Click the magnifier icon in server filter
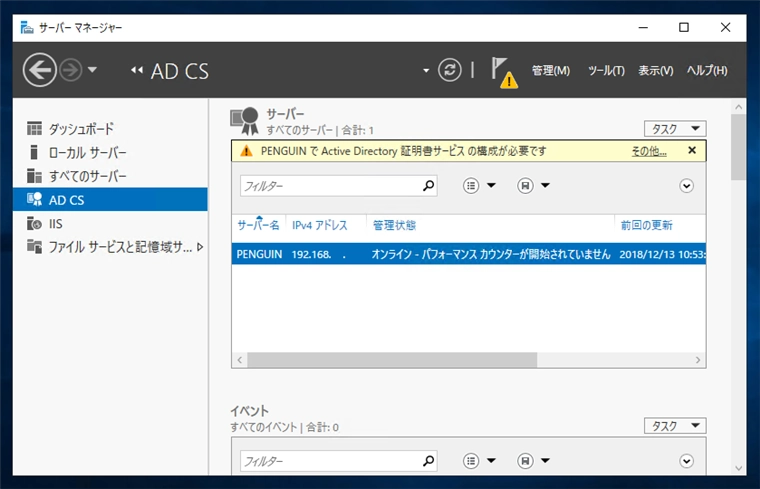This screenshot has height=489, width=760. point(428,186)
